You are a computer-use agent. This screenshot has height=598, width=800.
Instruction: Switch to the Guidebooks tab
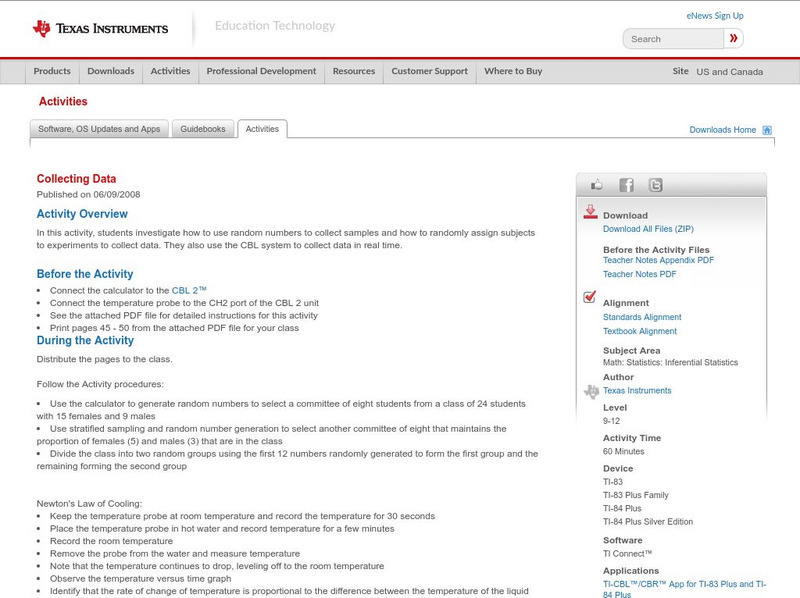[x=203, y=129]
